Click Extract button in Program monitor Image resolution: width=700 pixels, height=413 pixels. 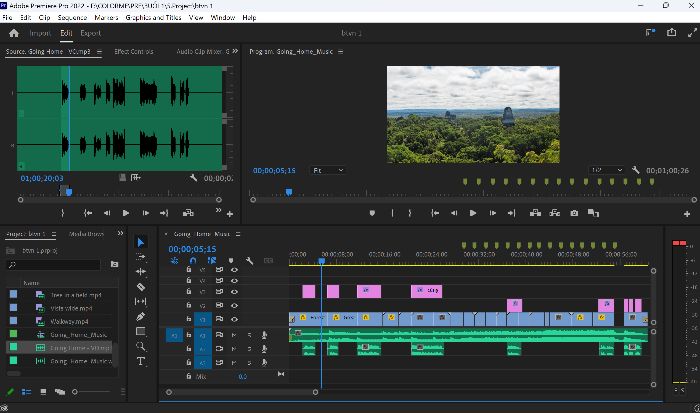pos(555,213)
